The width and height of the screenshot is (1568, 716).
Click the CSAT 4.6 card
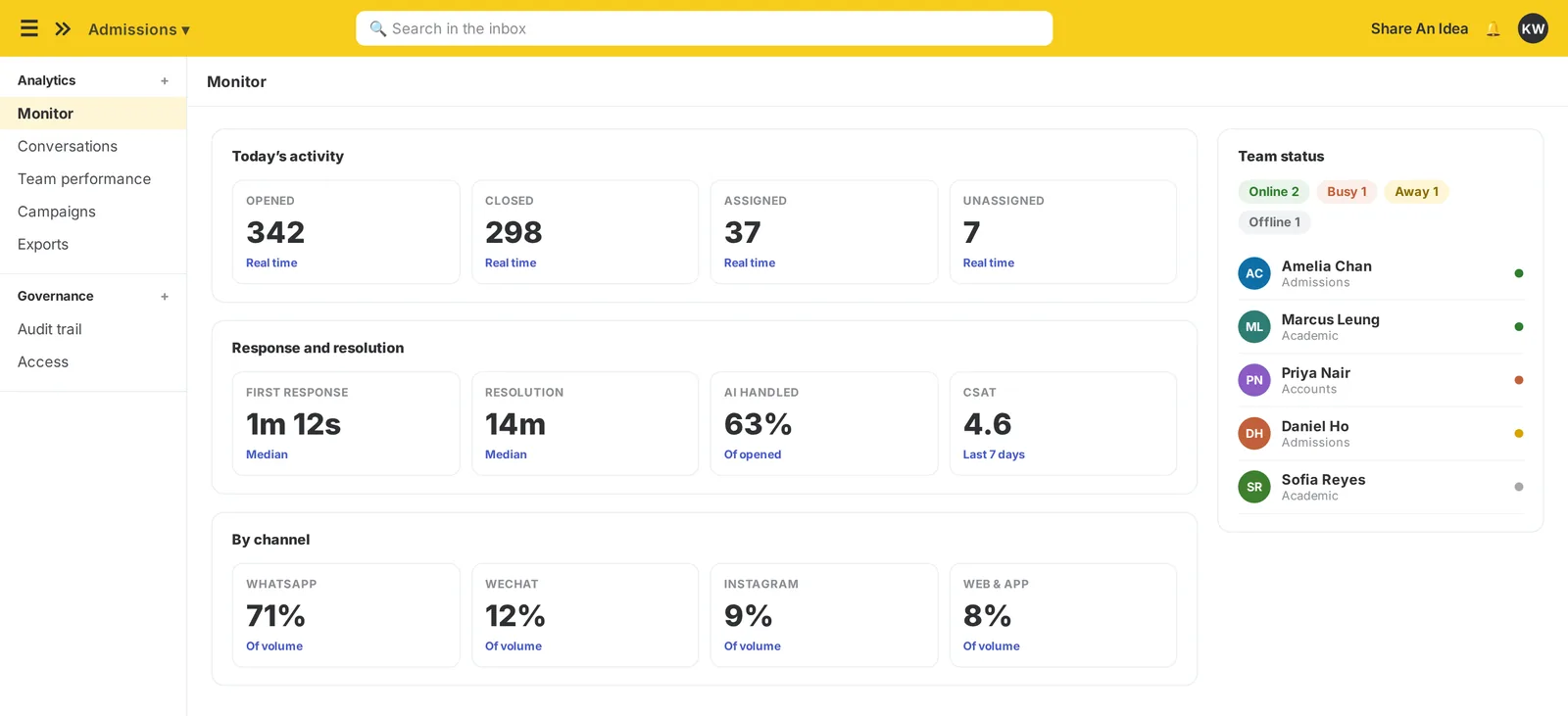pos(1063,424)
